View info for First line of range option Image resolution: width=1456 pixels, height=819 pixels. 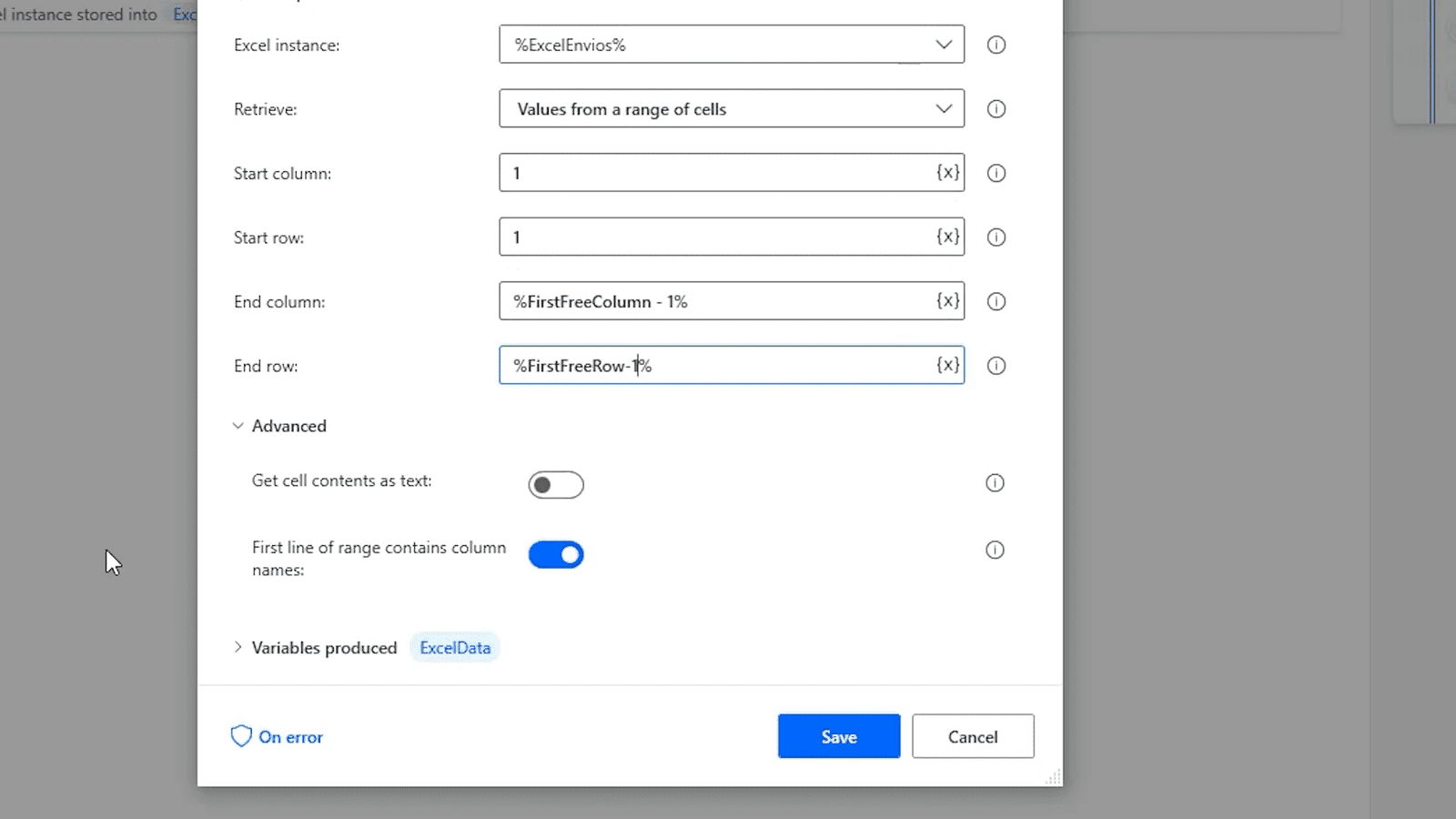click(995, 550)
